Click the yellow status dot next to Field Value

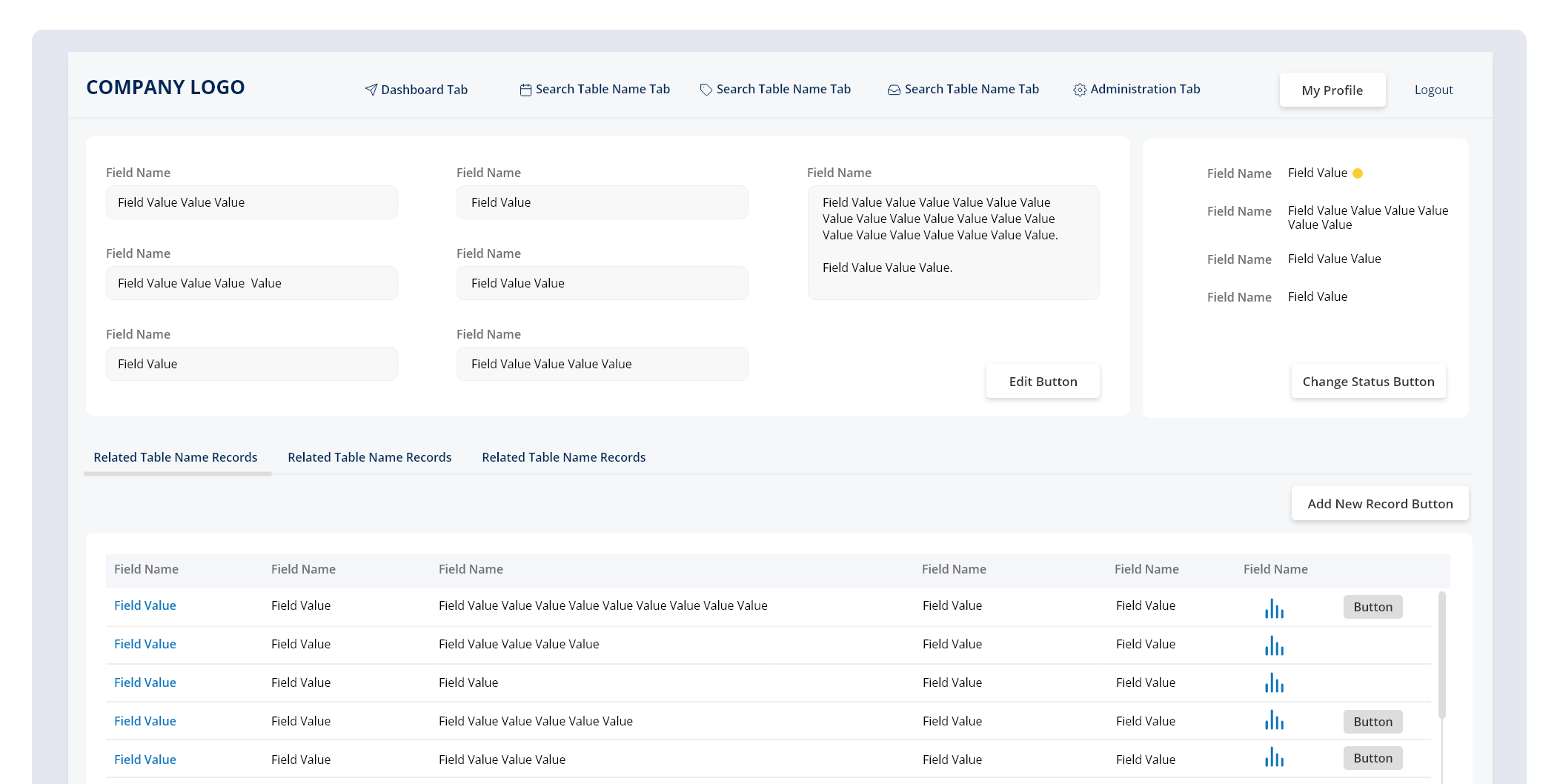pyautogui.click(x=1358, y=173)
